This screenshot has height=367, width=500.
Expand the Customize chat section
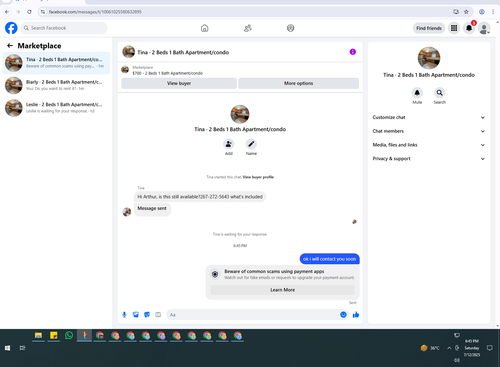pos(429,117)
